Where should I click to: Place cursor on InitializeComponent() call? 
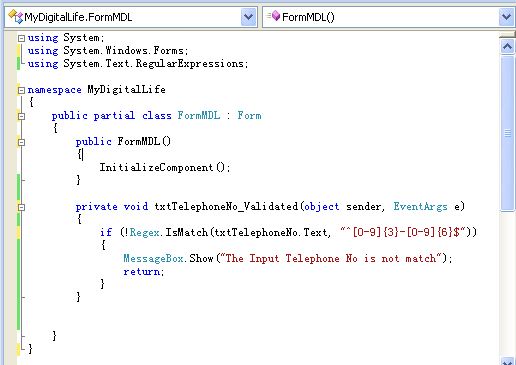coord(165,167)
